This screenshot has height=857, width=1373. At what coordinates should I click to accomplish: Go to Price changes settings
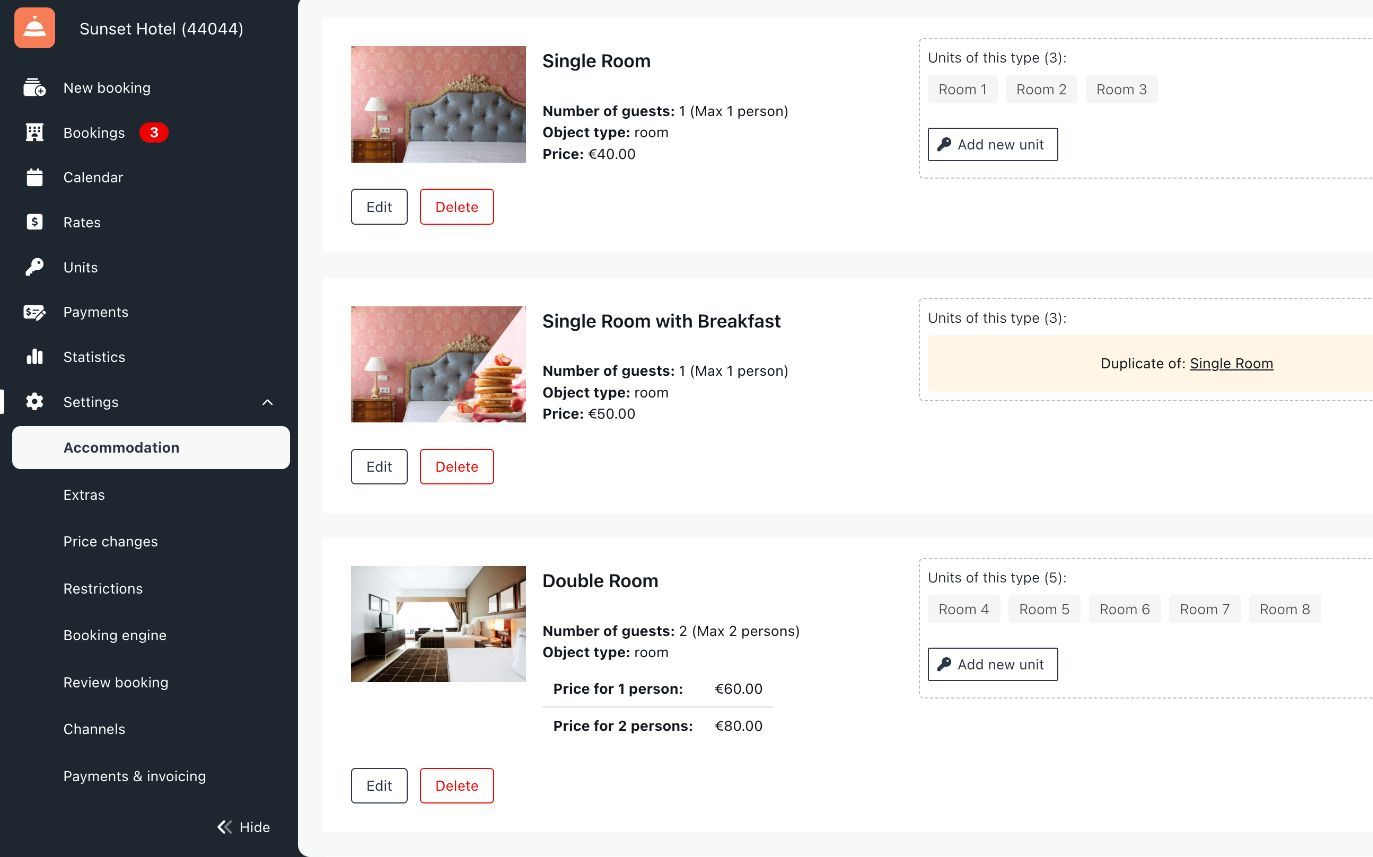click(110, 542)
